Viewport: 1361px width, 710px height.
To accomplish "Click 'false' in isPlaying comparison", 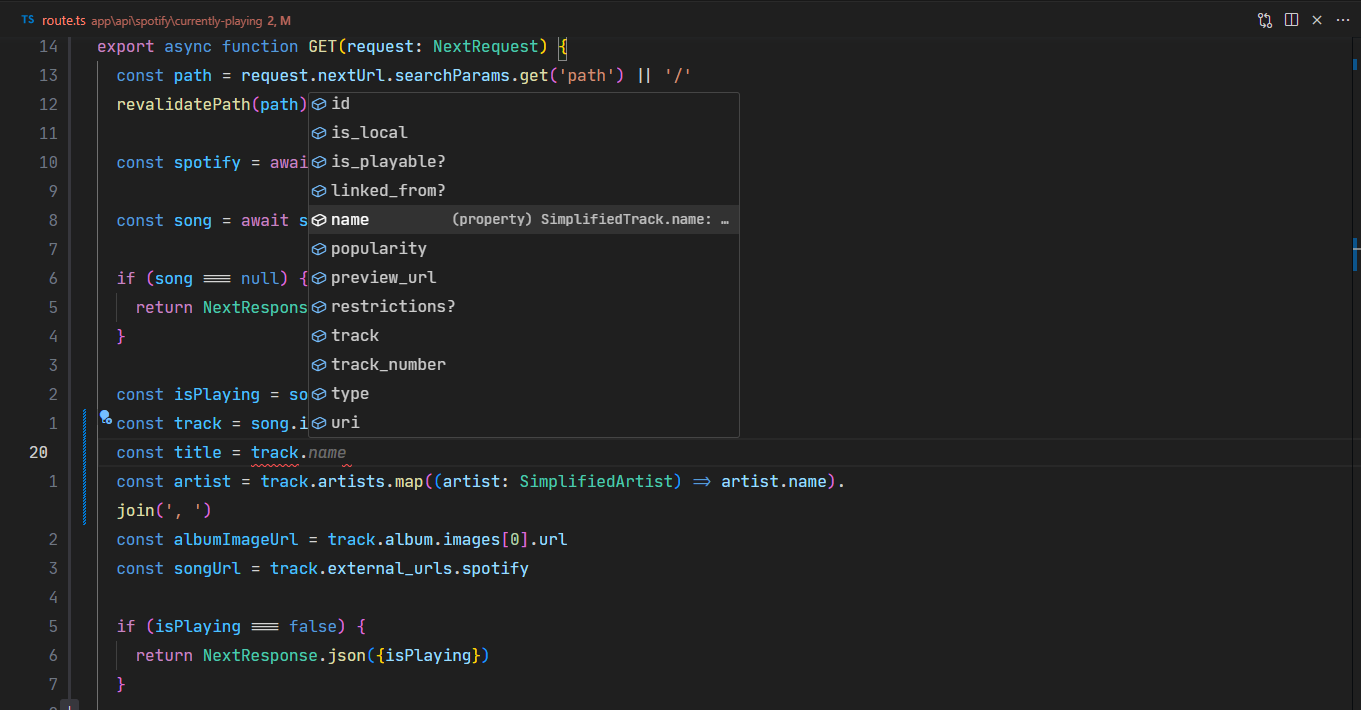I will pyautogui.click(x=313, y=626).
